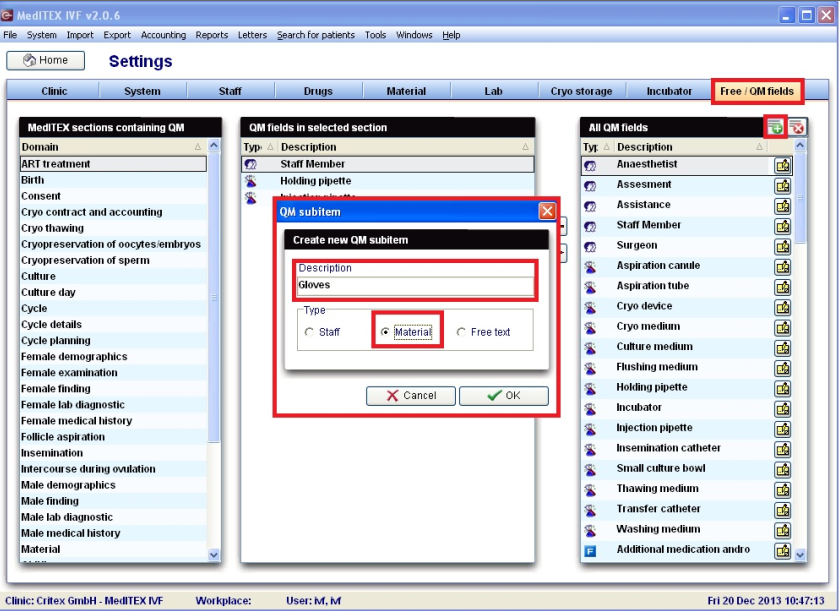This screenshot has height=611, width=840.
Task: Open the Help menu
Action: [451, 35]
